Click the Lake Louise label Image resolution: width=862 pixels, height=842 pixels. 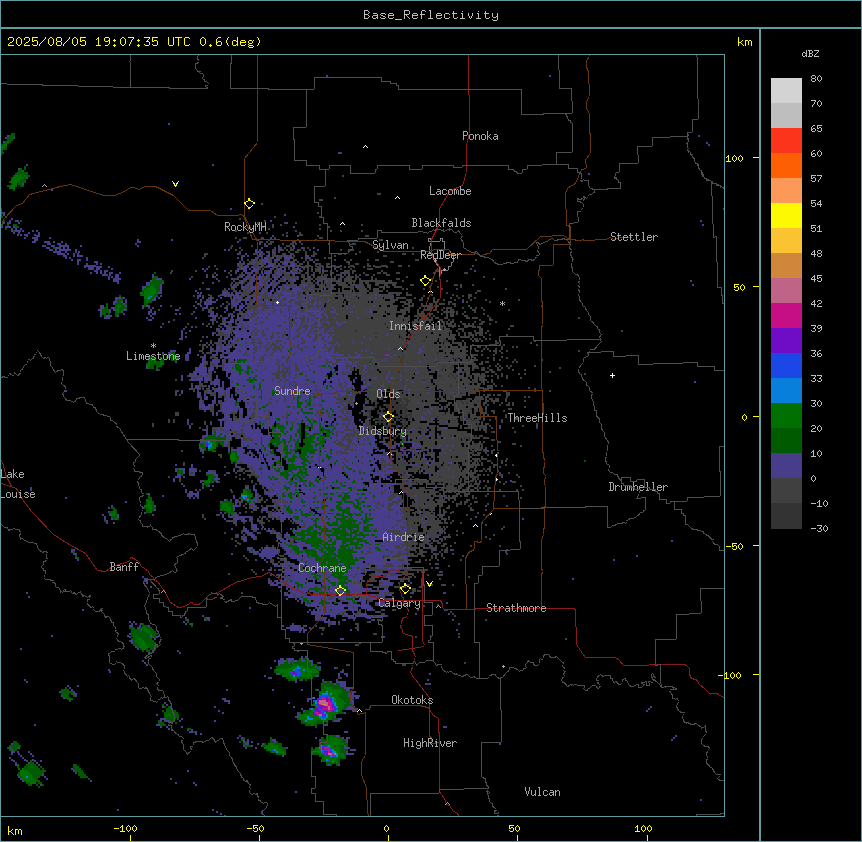pyautogui.click(x=17, y=484)
